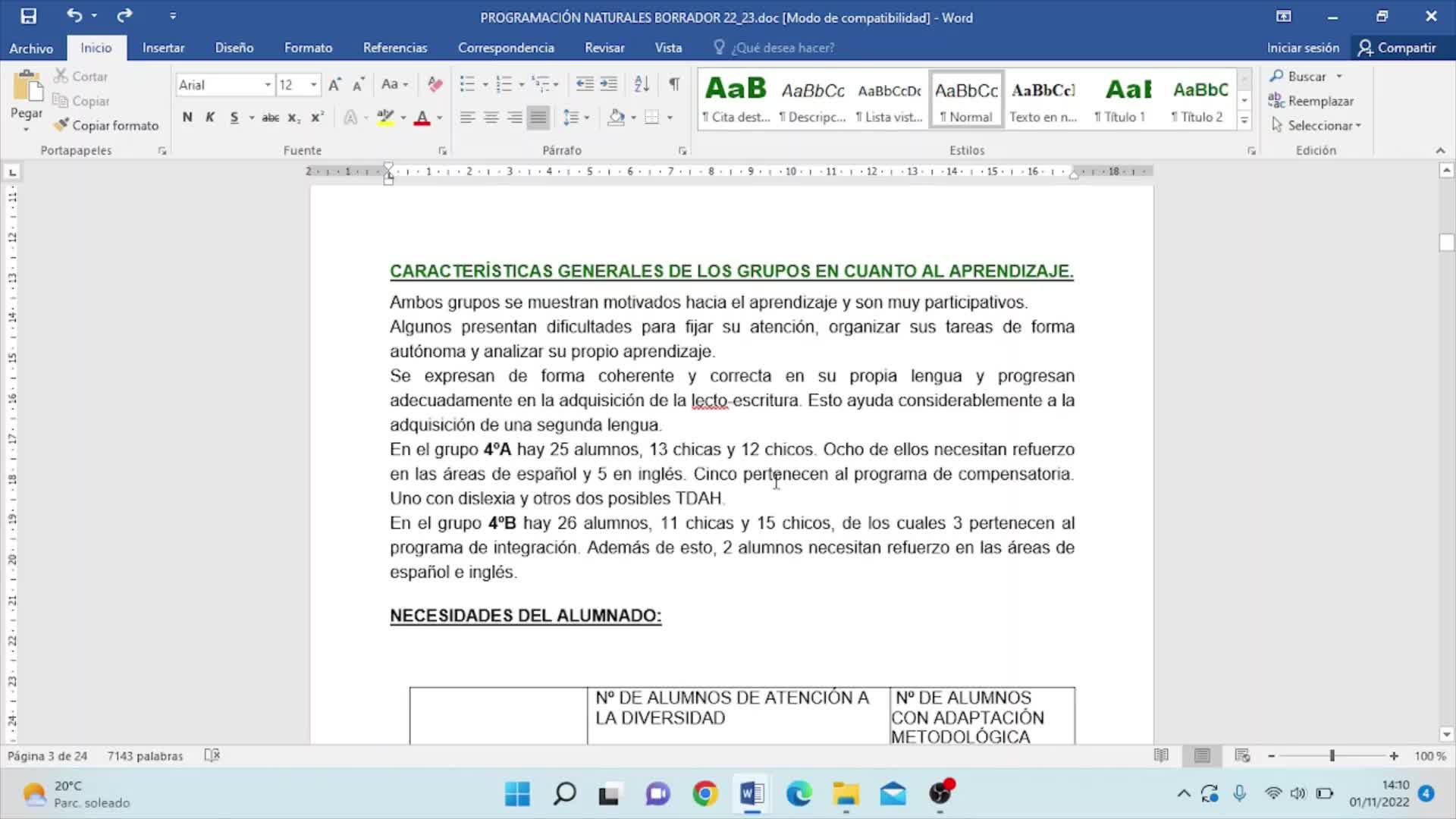Click the Compartir button
This screenshot has height=819, width=1456.
[x=1397, y=48]
